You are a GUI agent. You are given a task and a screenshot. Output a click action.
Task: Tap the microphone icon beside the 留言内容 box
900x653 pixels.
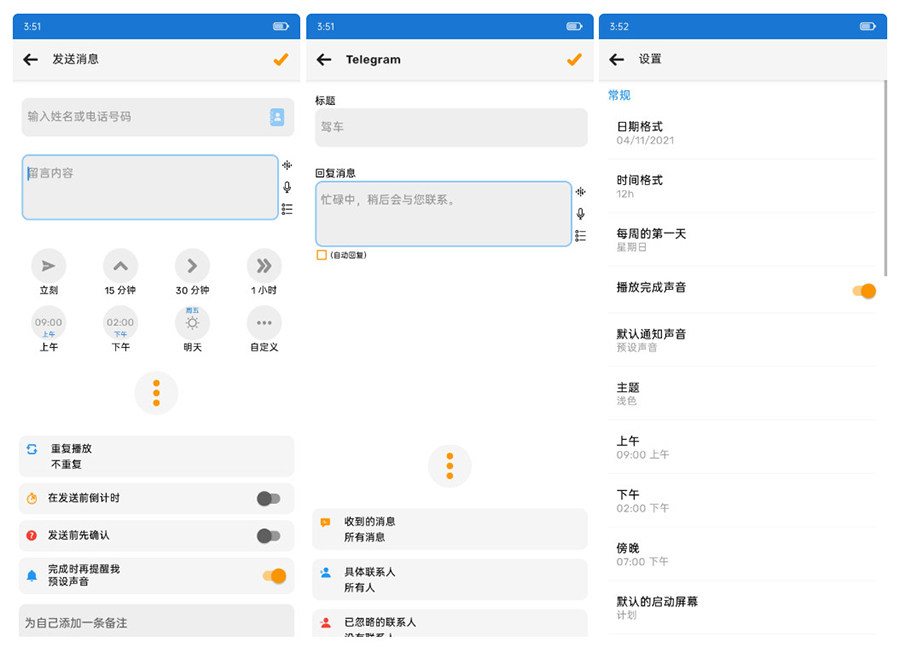point(287,187)
